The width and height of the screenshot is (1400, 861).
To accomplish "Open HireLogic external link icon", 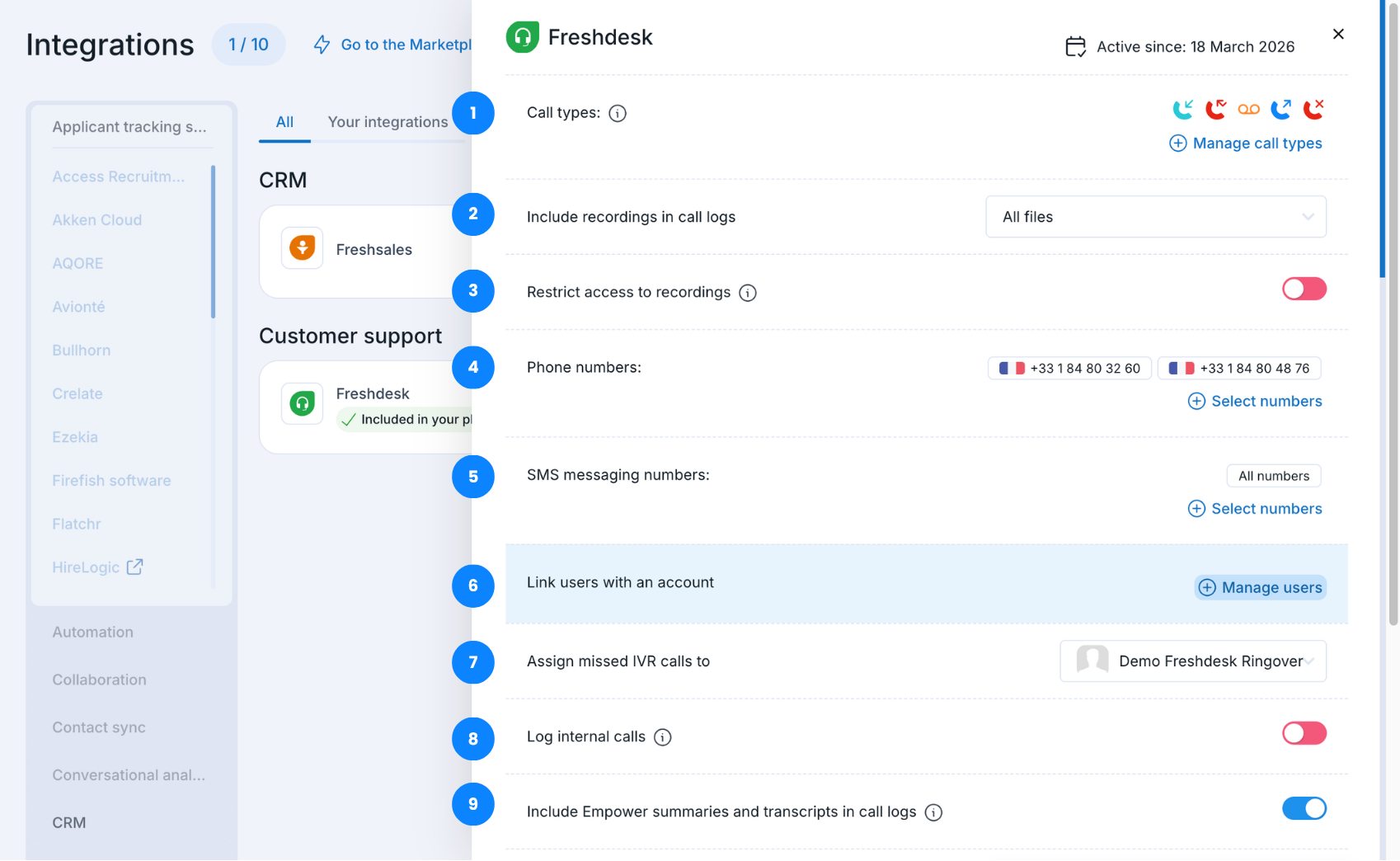I will click(135, 567).
